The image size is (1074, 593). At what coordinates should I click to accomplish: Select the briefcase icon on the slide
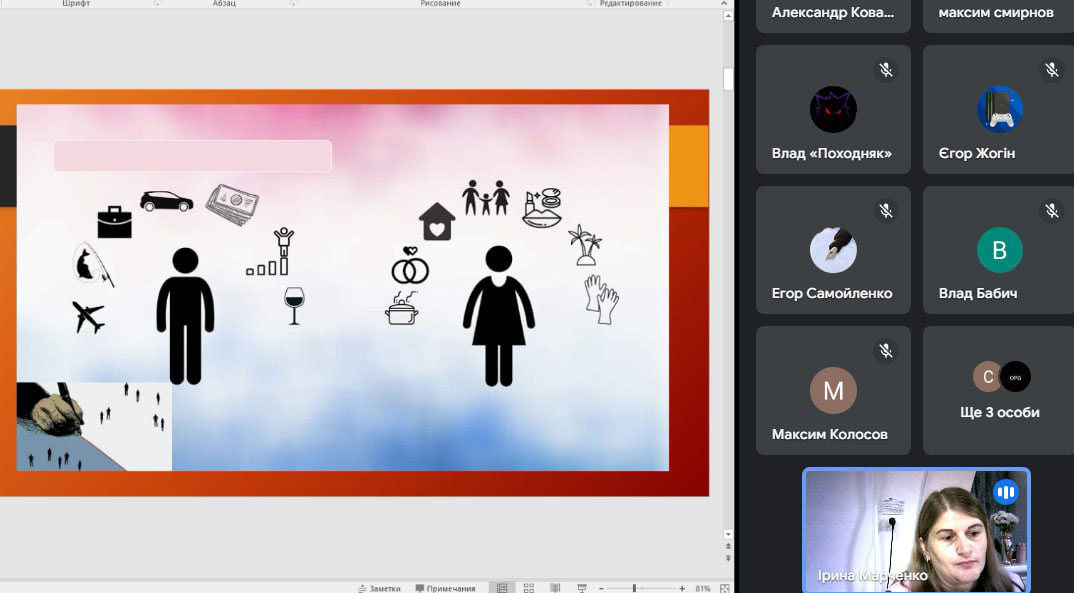[x=114, y=222]
